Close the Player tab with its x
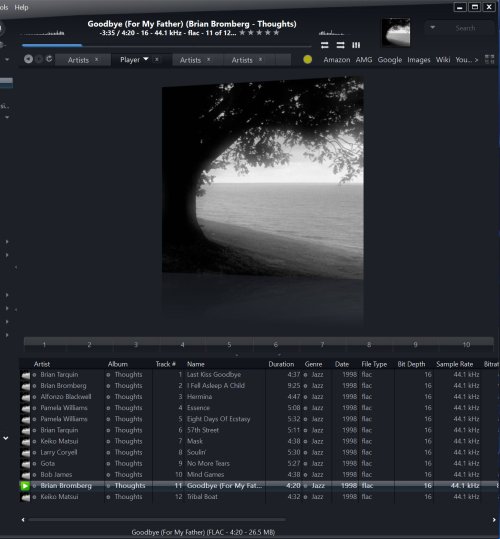 click(x=157, y=59)
